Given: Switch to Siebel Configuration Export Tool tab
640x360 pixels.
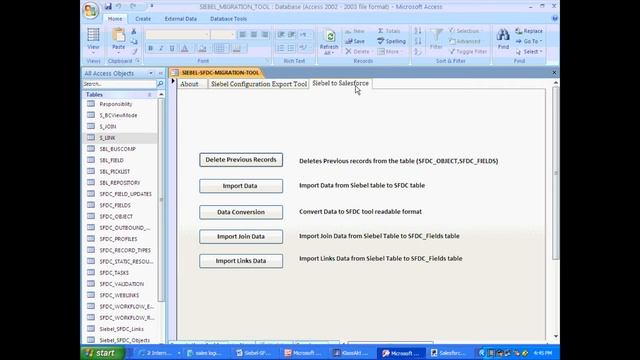Looking at the screenshot, I should [x=259, y=84].
